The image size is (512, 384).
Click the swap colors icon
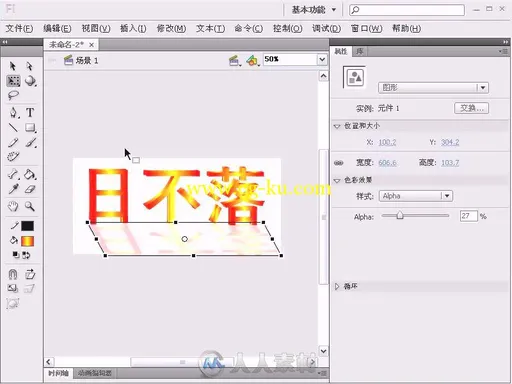(x=26, y=255)
